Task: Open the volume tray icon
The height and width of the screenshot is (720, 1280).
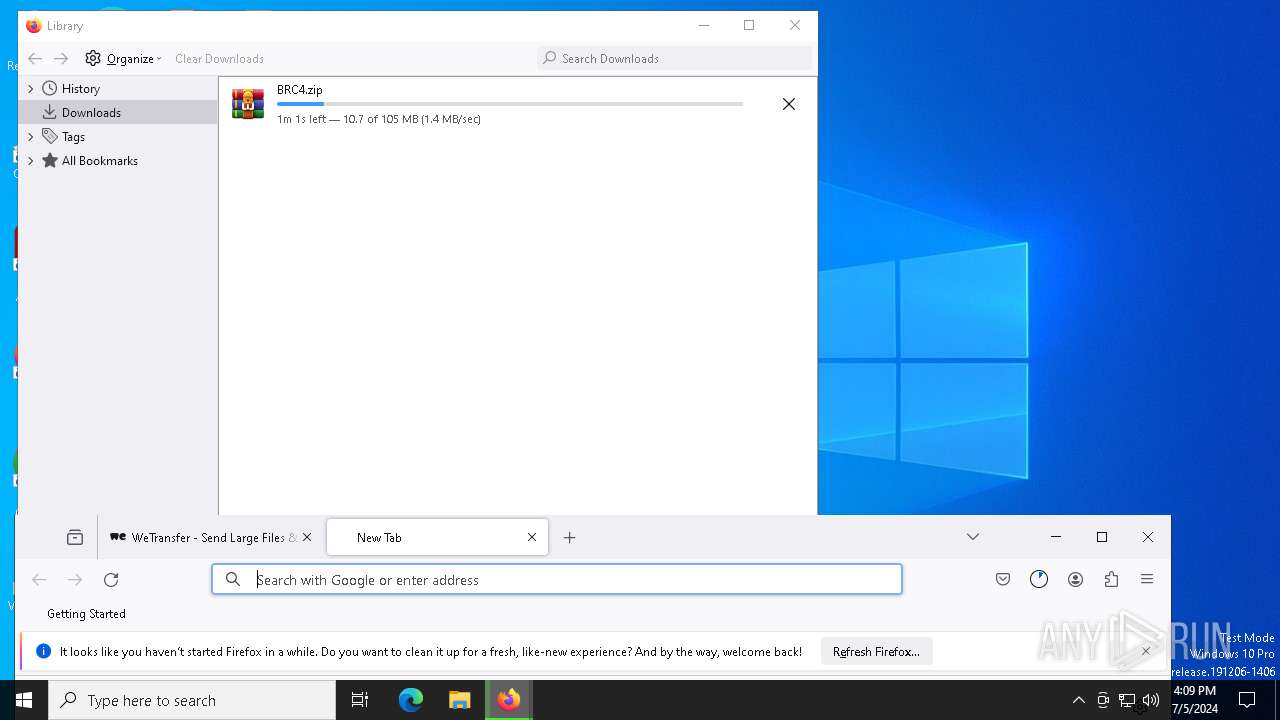Action: 1151,700
